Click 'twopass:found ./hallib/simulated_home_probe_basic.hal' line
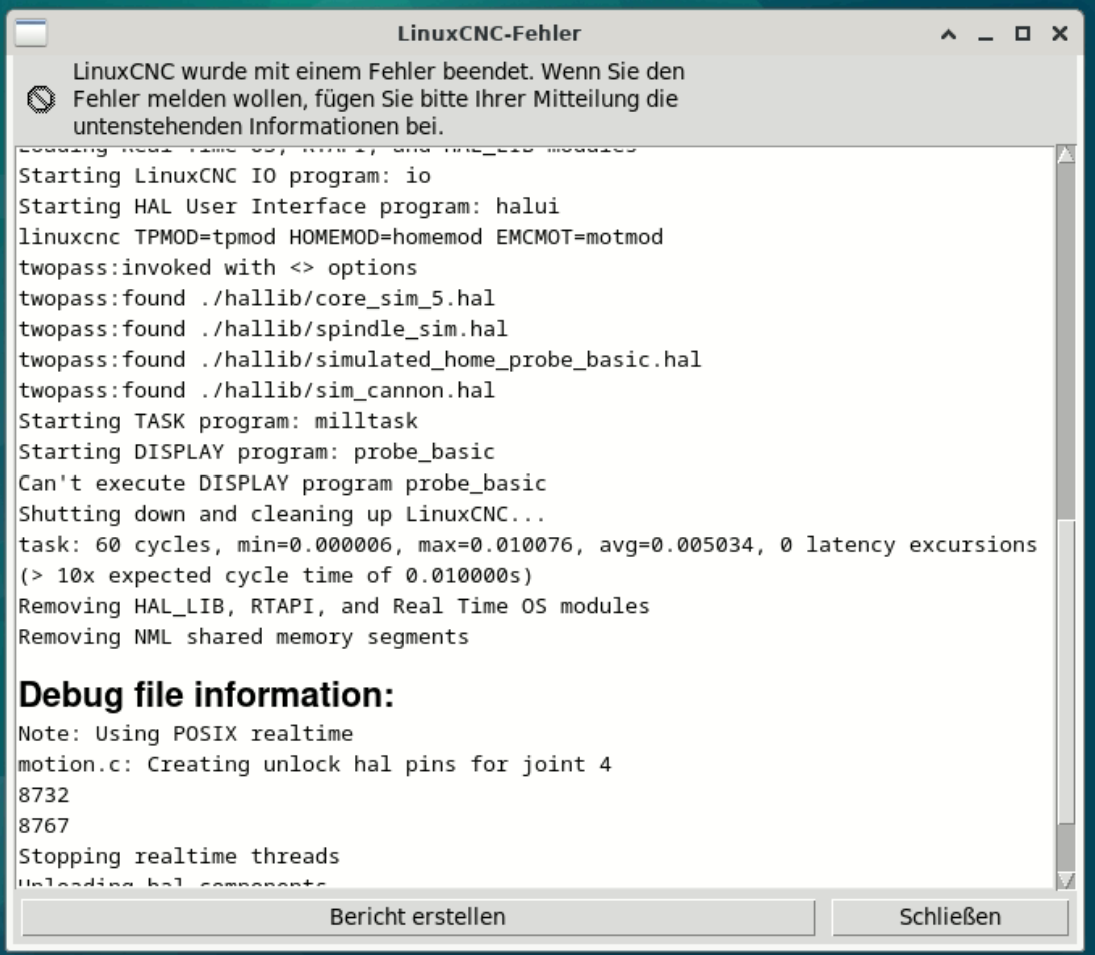The width and height of the screenshot is (1095, 955). pyautogui.click(x=360, y=360)
